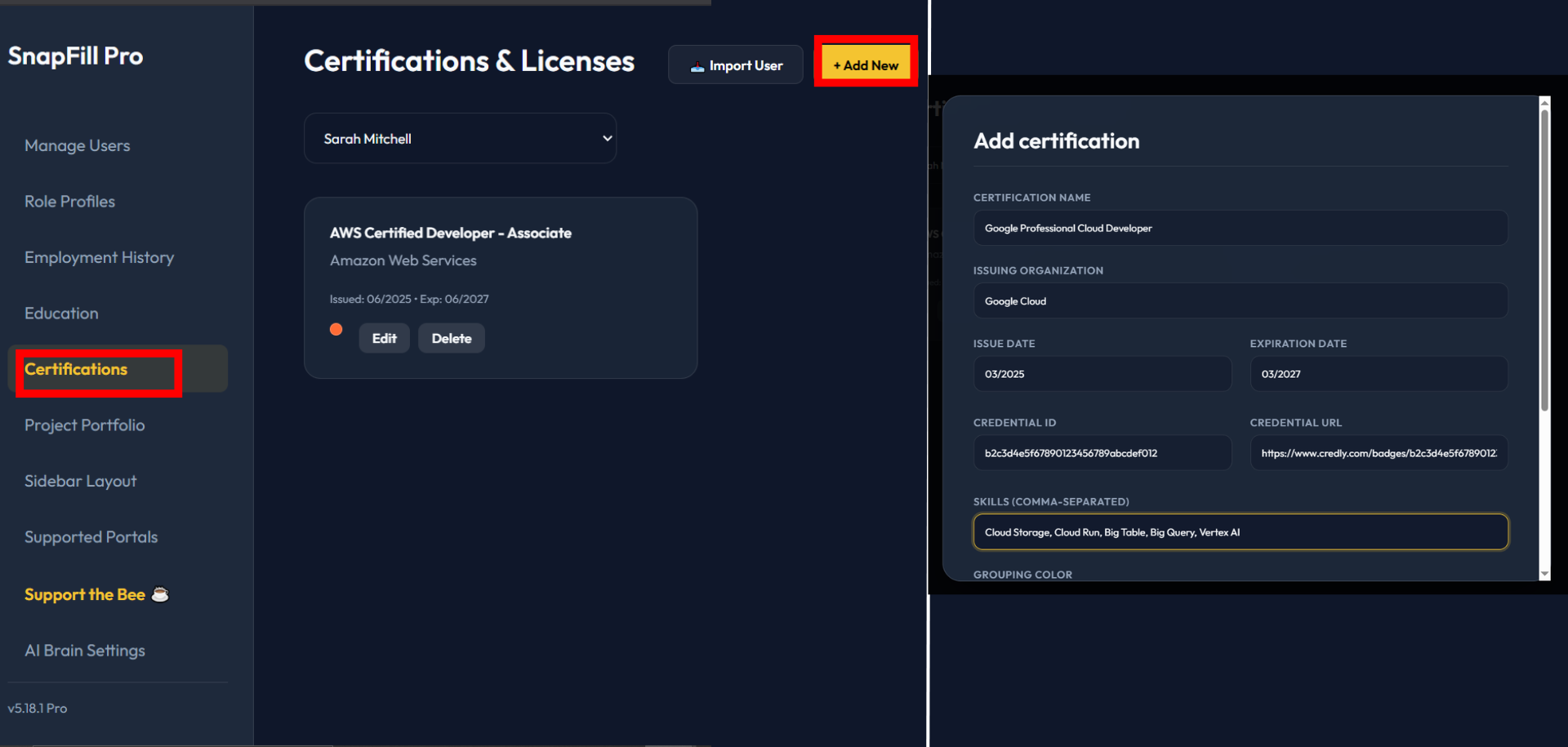
Task: Click the Add certification dialog scrollbar
Action: click(x=1543, y=245)
